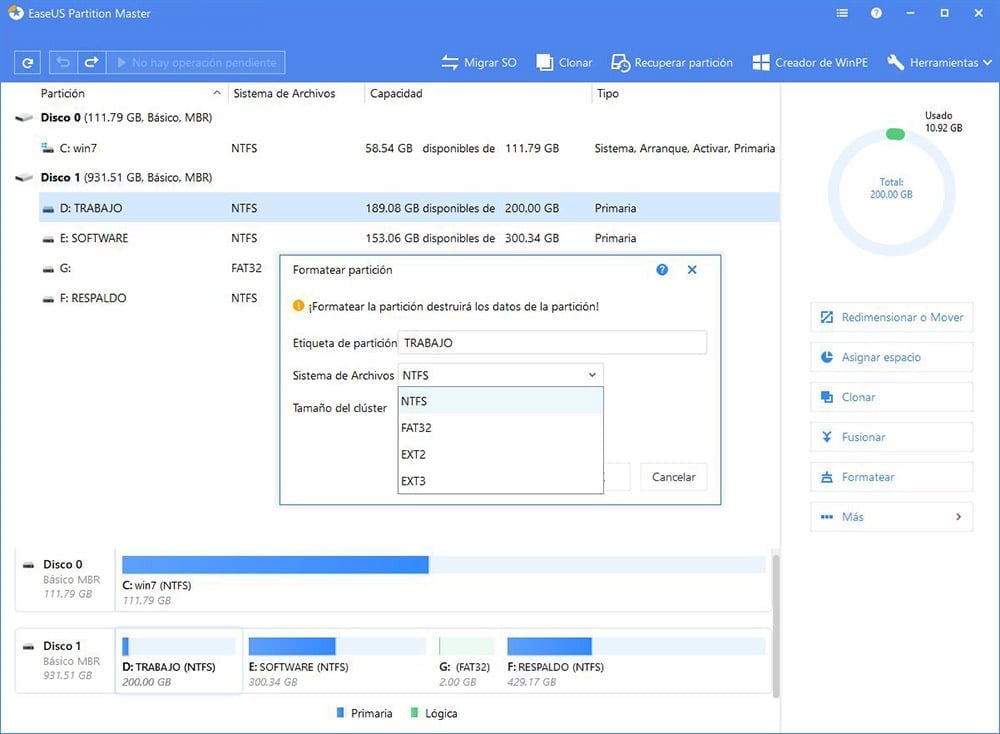Image resolution: width=1000 pixels, height=734 pixels.
Task: Select E: SOFTWARE block in disk map
Action: [x=337, y=661]
